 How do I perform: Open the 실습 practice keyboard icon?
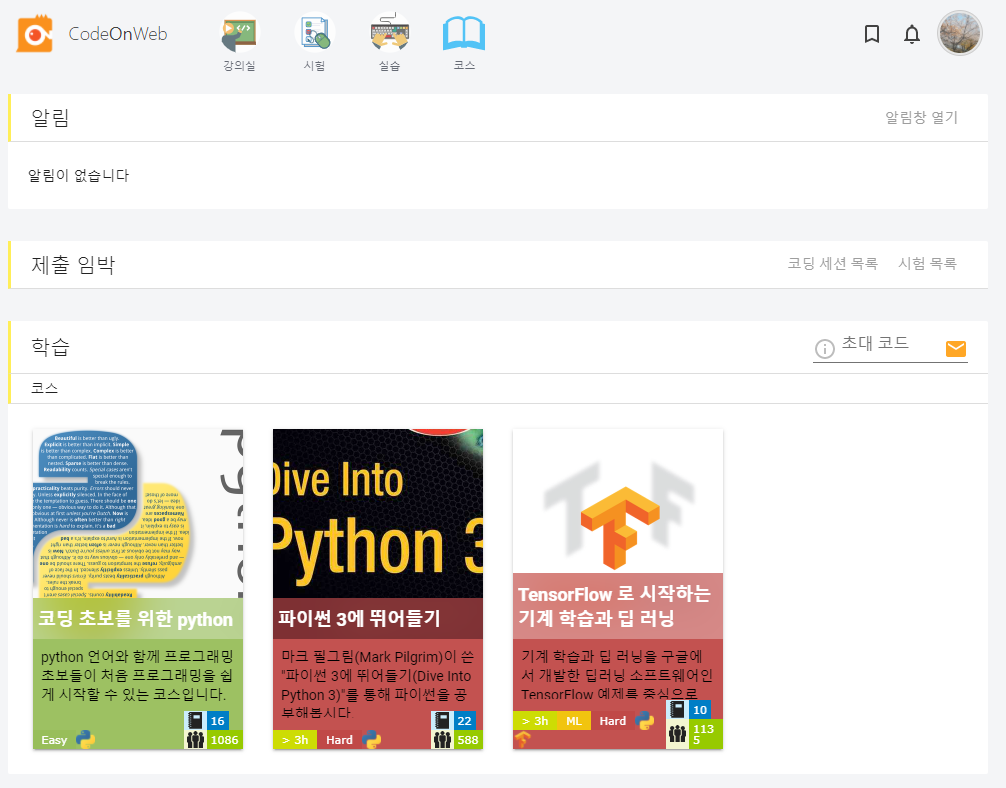pyautogui.click(x=389, y=32)
